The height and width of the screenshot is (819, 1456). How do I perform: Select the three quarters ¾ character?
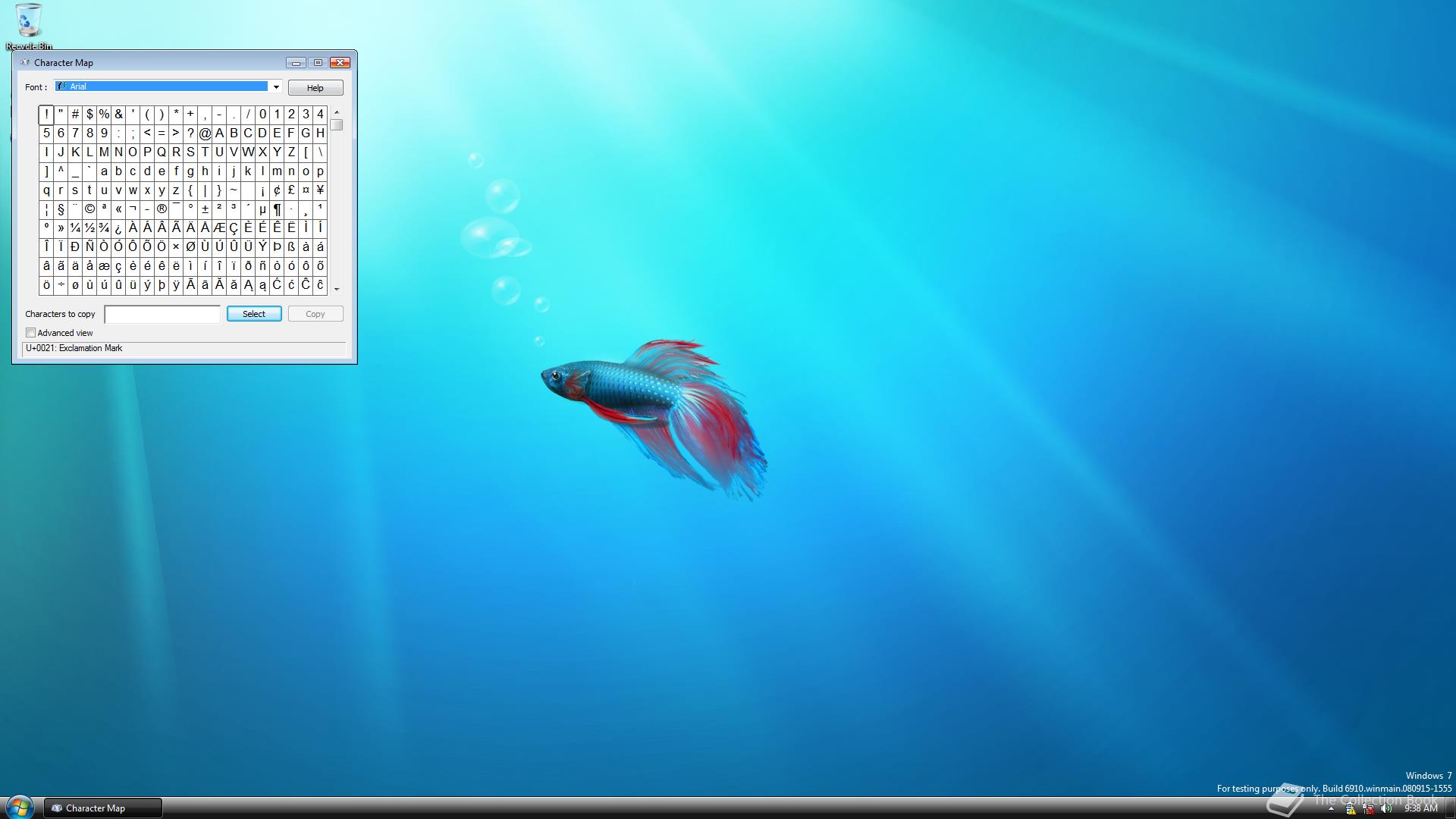click(104, 228)
